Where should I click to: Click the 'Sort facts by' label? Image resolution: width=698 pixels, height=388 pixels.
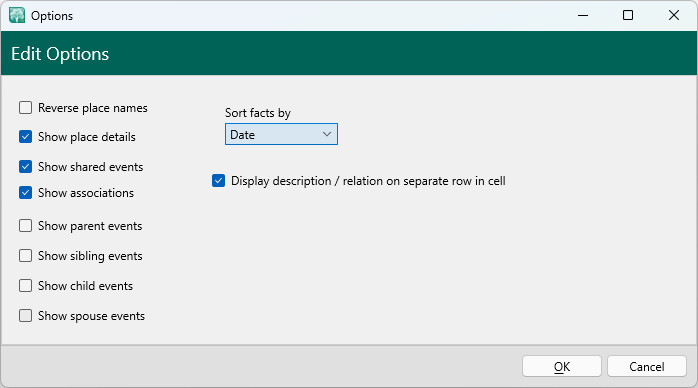tap(258, 113)
